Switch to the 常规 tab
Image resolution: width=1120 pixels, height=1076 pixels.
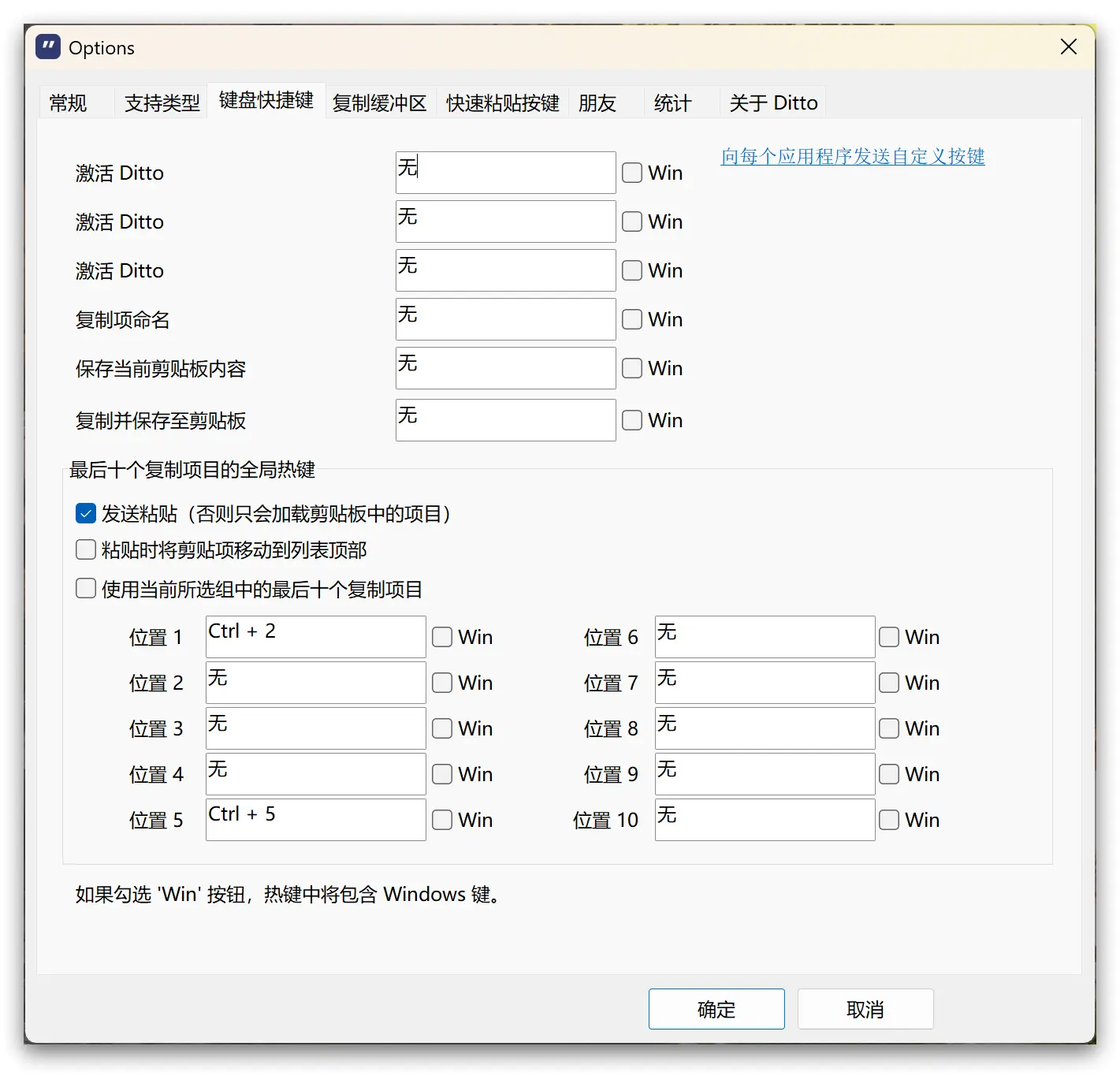click(69, 103)
